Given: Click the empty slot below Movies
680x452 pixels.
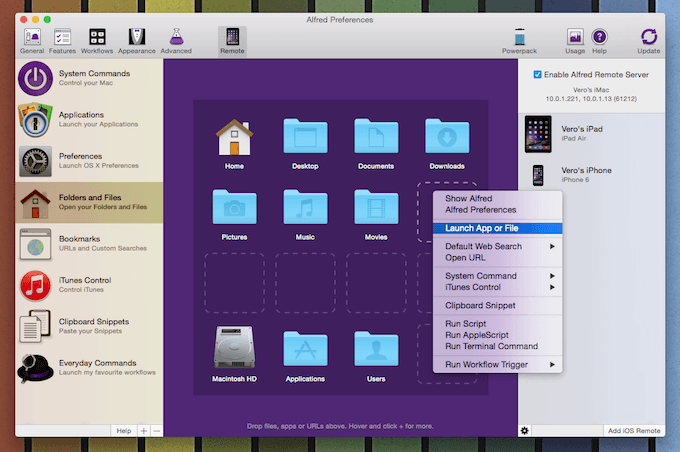Looking at the screenshot, I should 376,283.
